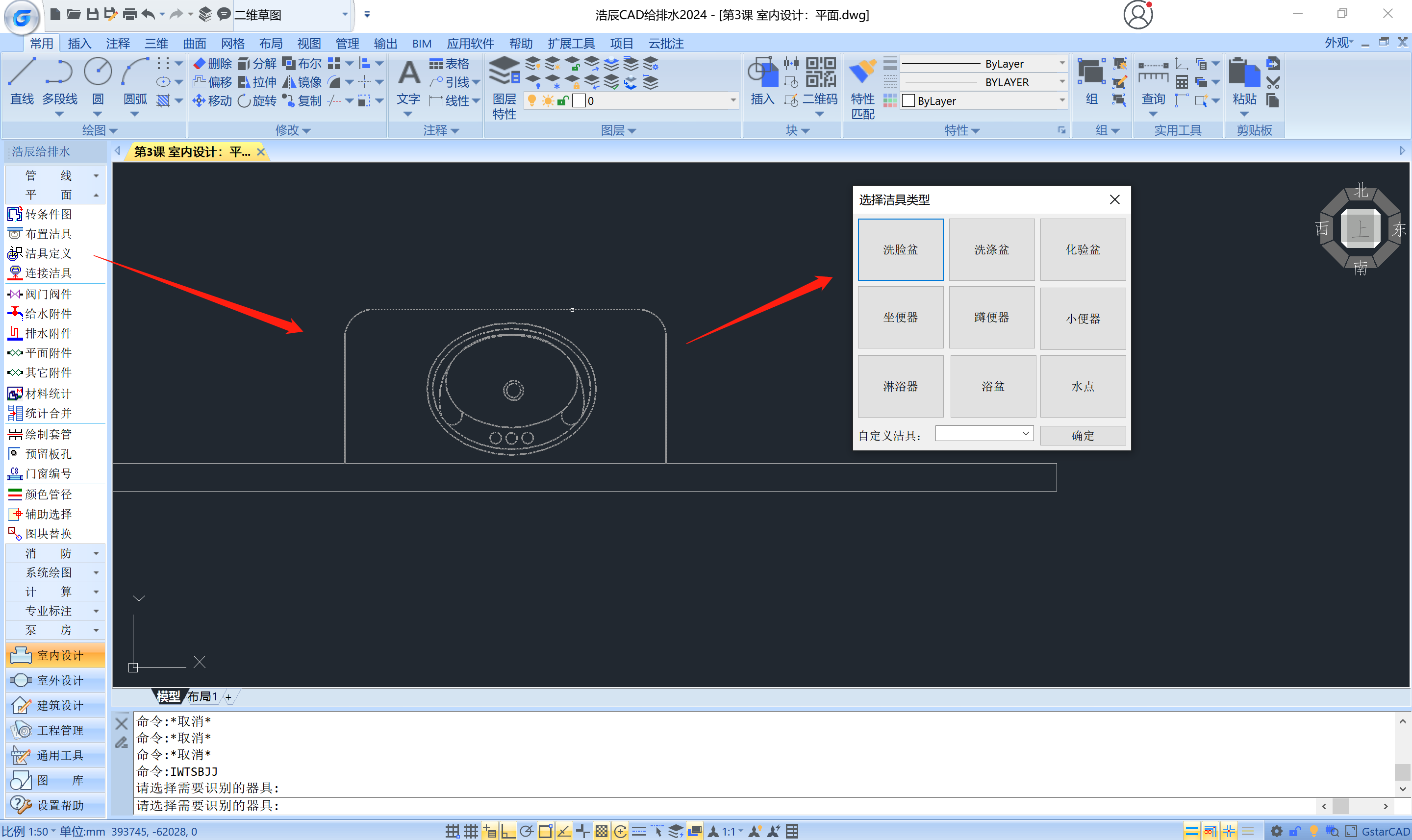1412x840 pixels.
Task: Click 阀门阀件 valve tool
Action: (48, 294)
